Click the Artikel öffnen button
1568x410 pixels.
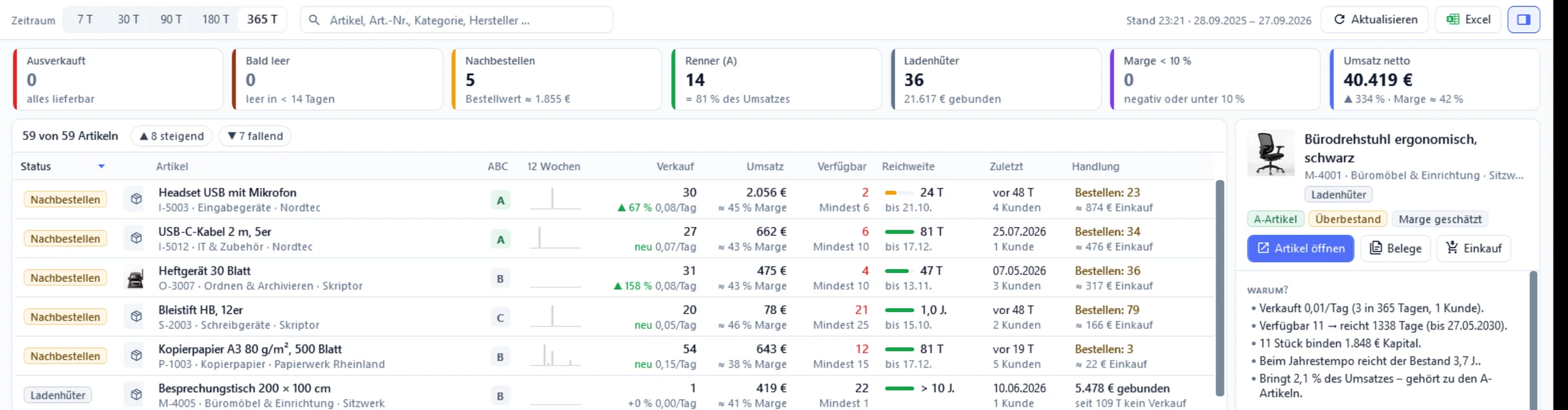click(1301, 248)
